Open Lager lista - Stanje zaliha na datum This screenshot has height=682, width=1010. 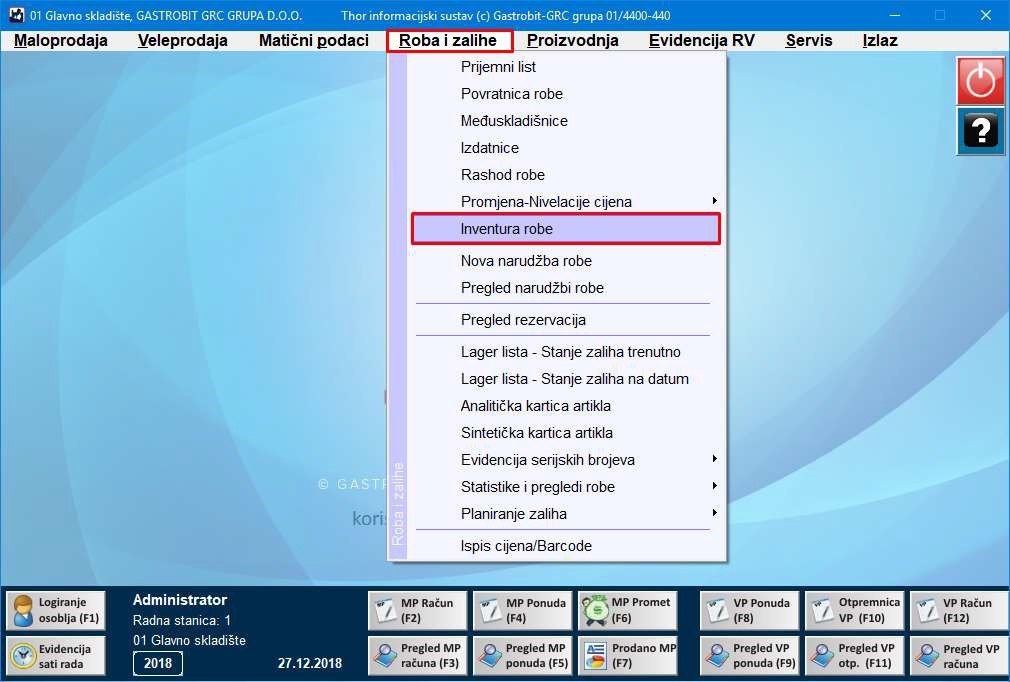click(562, 379)
